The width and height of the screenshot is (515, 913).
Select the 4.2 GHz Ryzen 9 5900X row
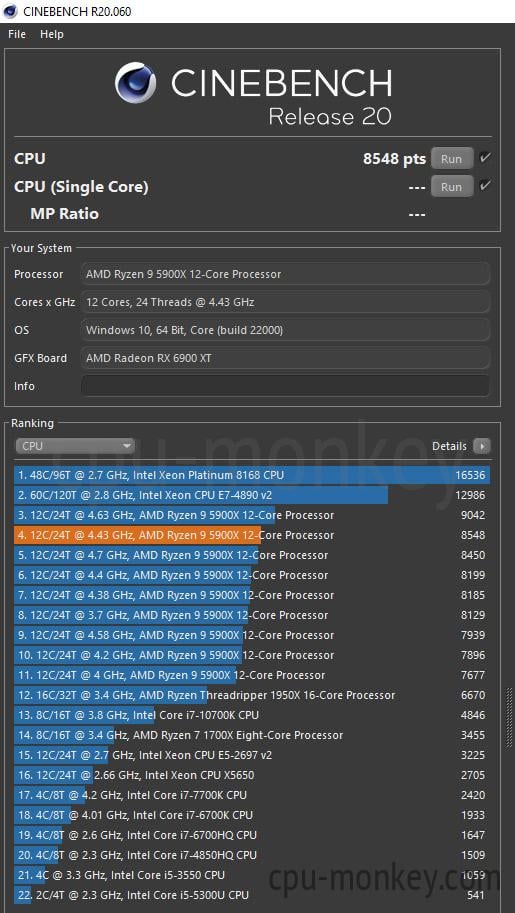pyautogui.click(x=252, y=655)
